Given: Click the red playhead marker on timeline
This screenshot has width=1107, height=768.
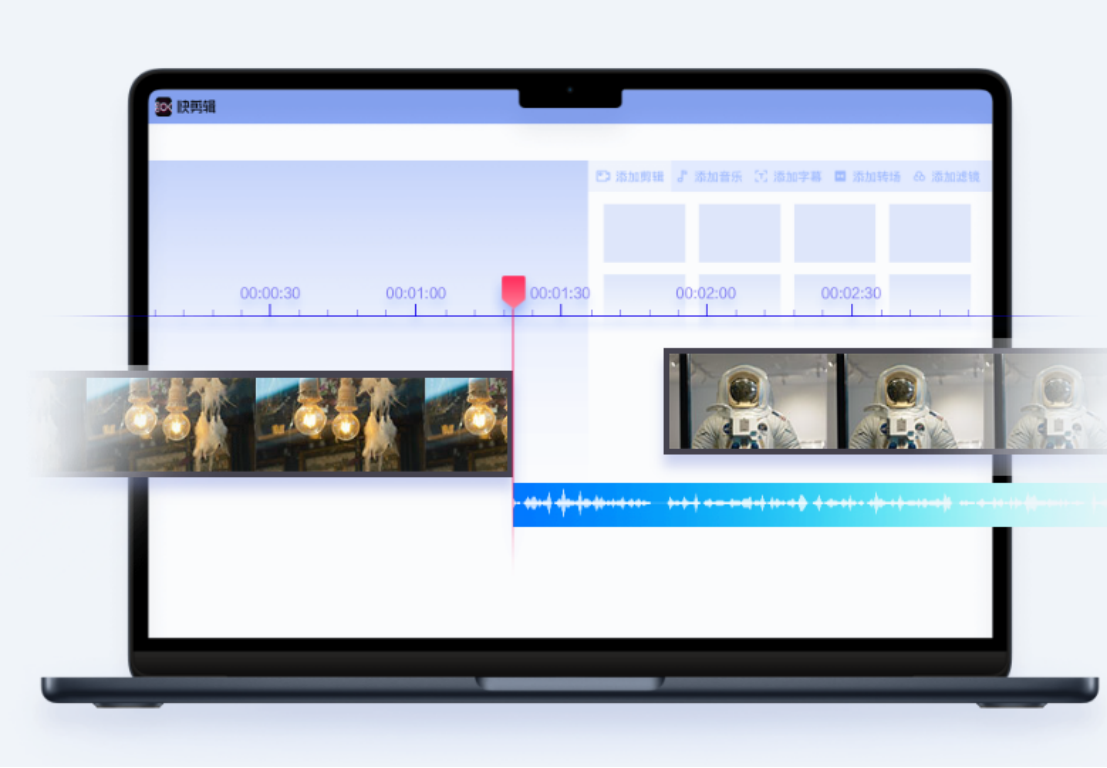Looking at the screenshot, I should click(513, 290).
